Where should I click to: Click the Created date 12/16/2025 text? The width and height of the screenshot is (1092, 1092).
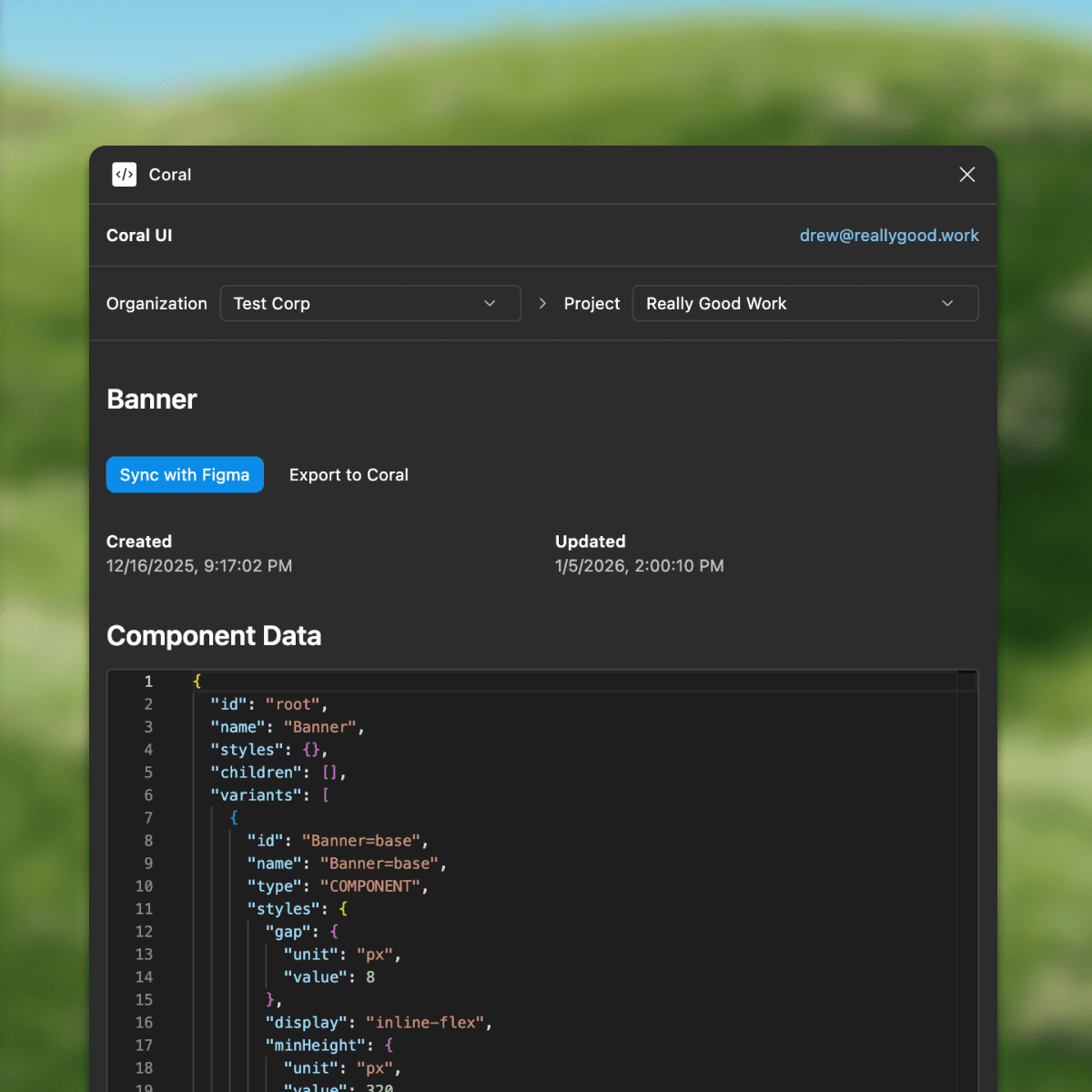point(199,566)
